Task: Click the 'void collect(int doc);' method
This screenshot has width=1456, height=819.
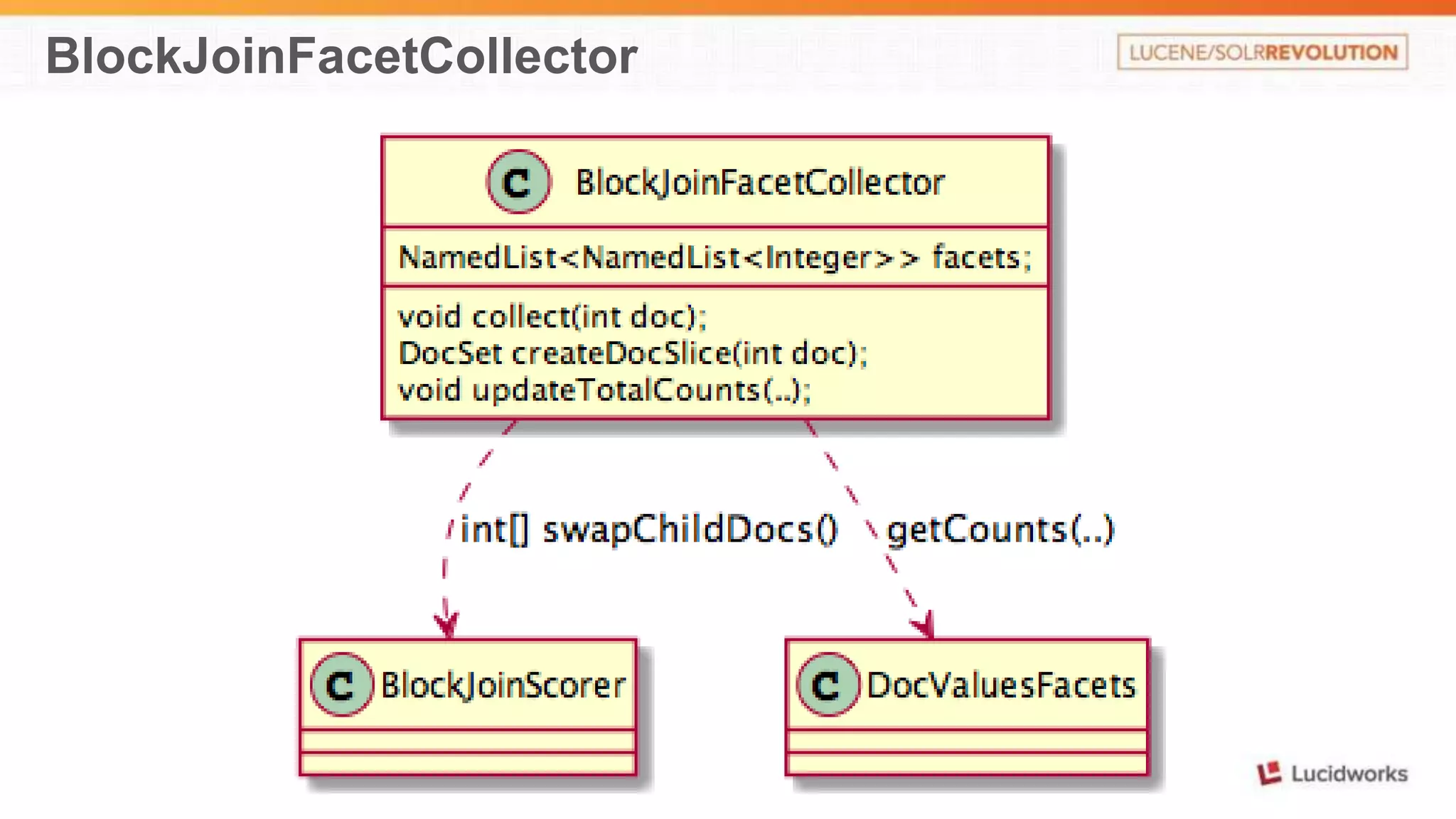Action: [552, 316]
